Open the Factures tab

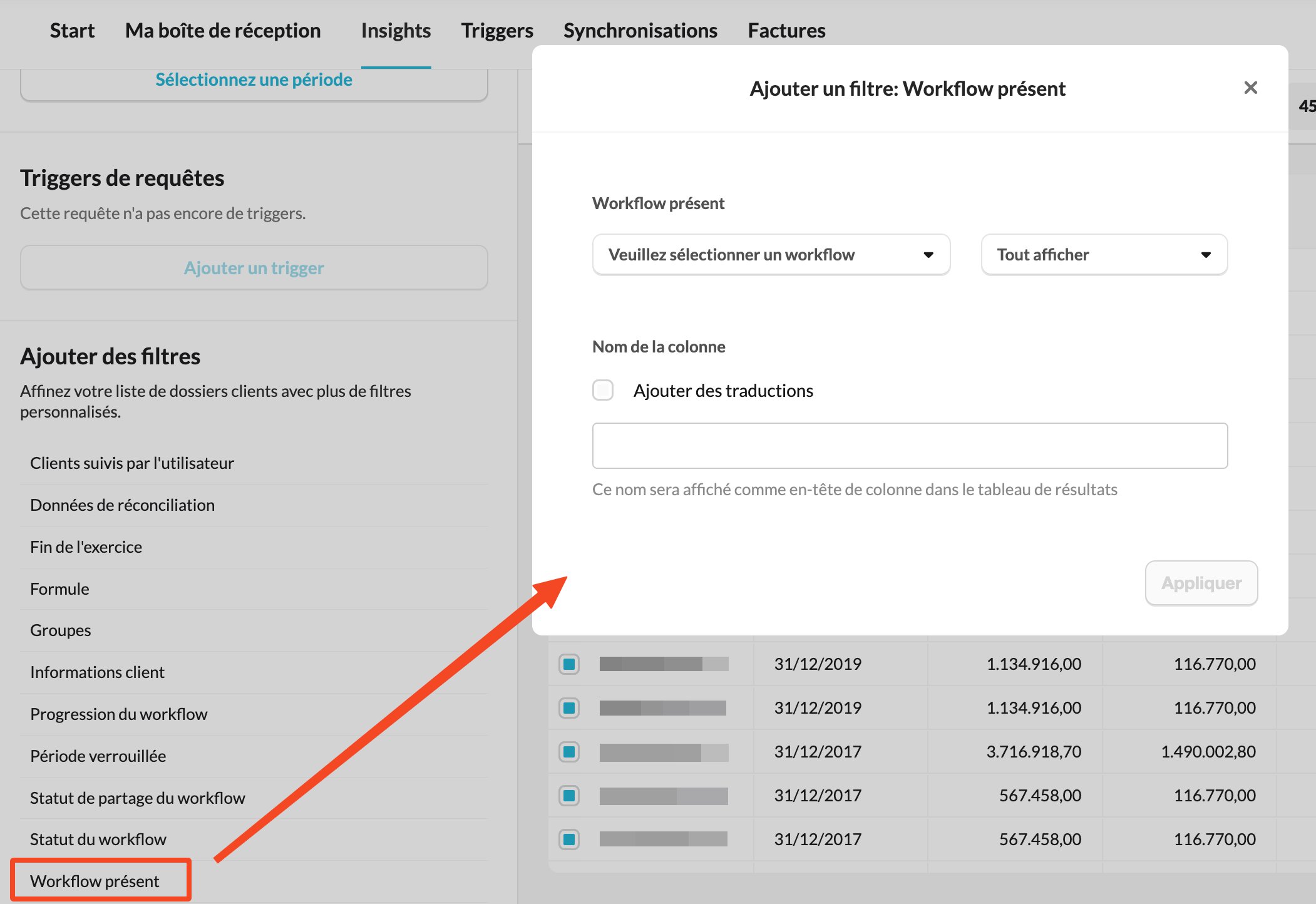tap(786, 31)
